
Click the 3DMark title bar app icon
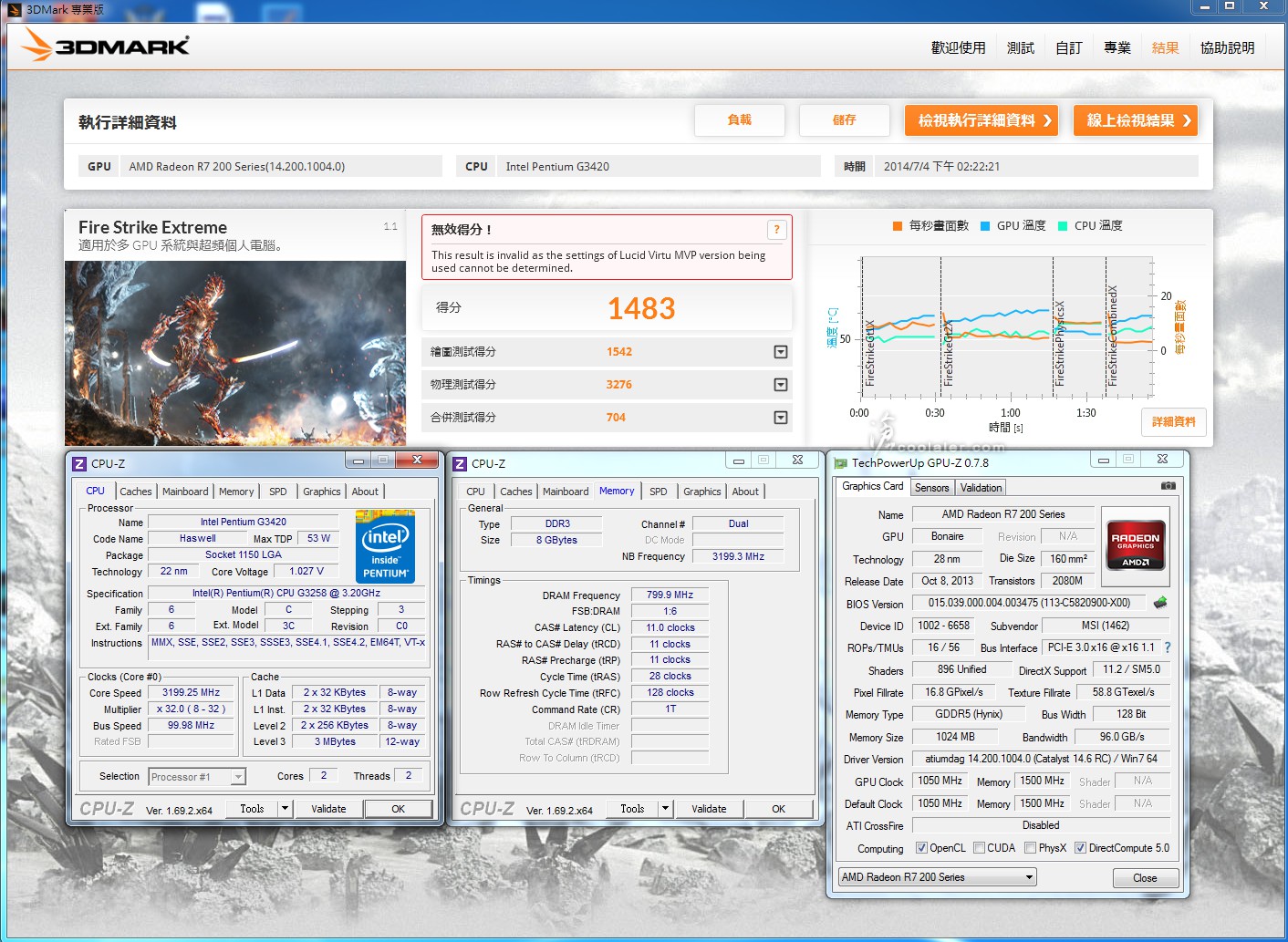14,9
